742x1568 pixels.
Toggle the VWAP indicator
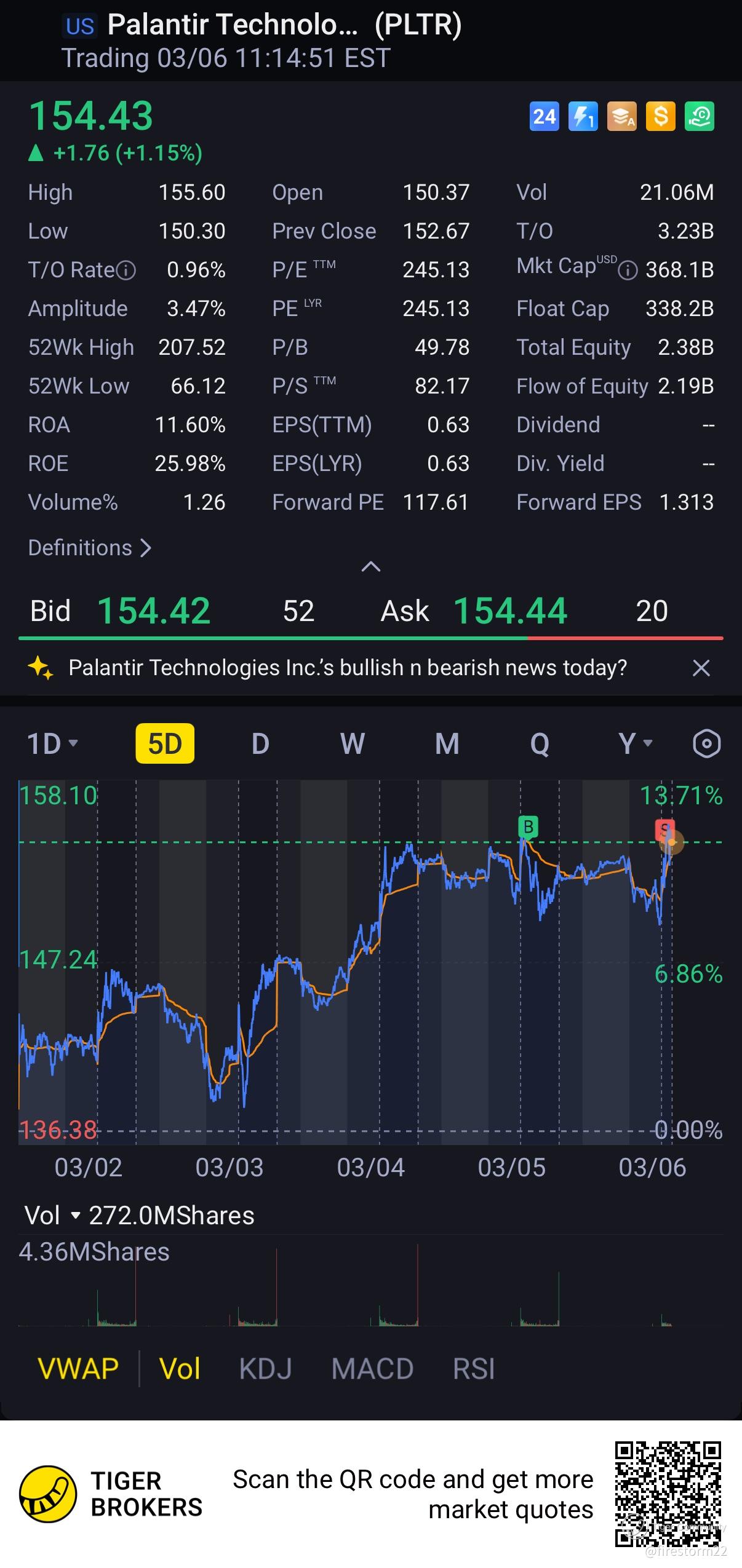[78, 1369]
